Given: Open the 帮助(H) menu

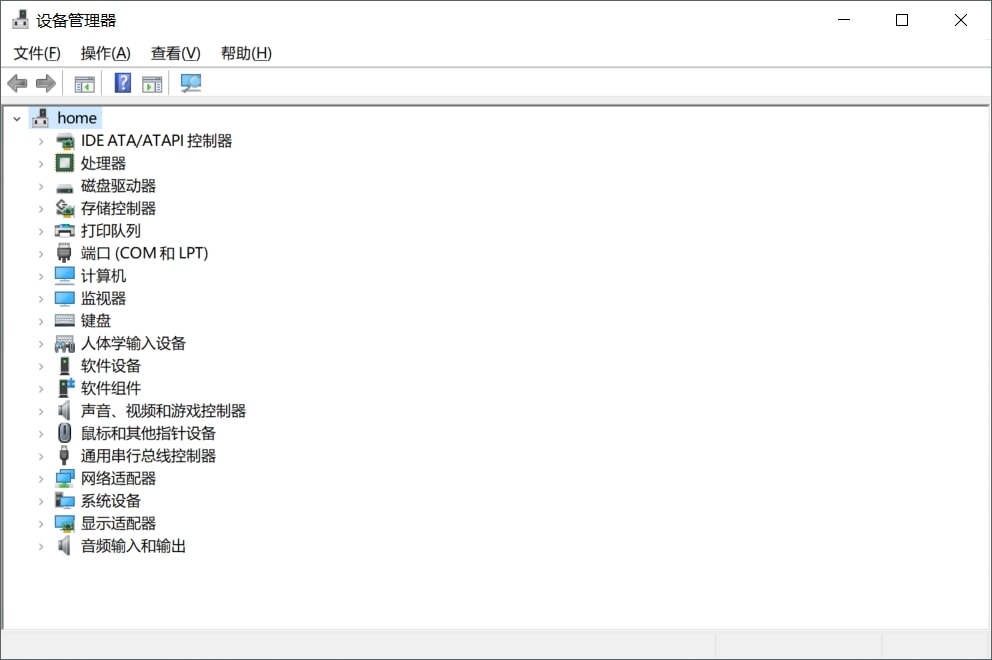Looking at the screenshot, I should 246,53.
